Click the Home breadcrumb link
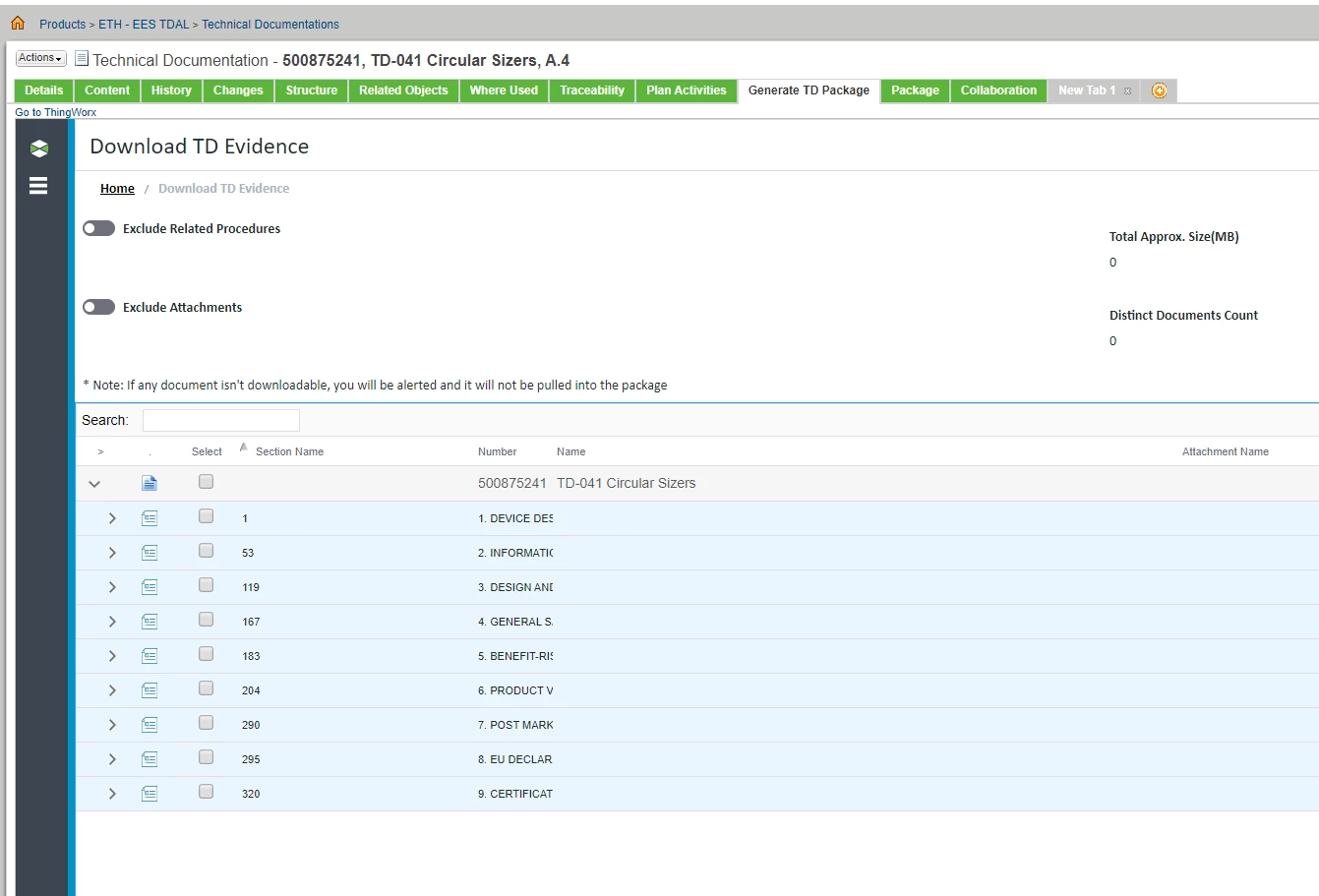Image resolution: width=1319 pixels, height=896 pixels. [117, 189]
